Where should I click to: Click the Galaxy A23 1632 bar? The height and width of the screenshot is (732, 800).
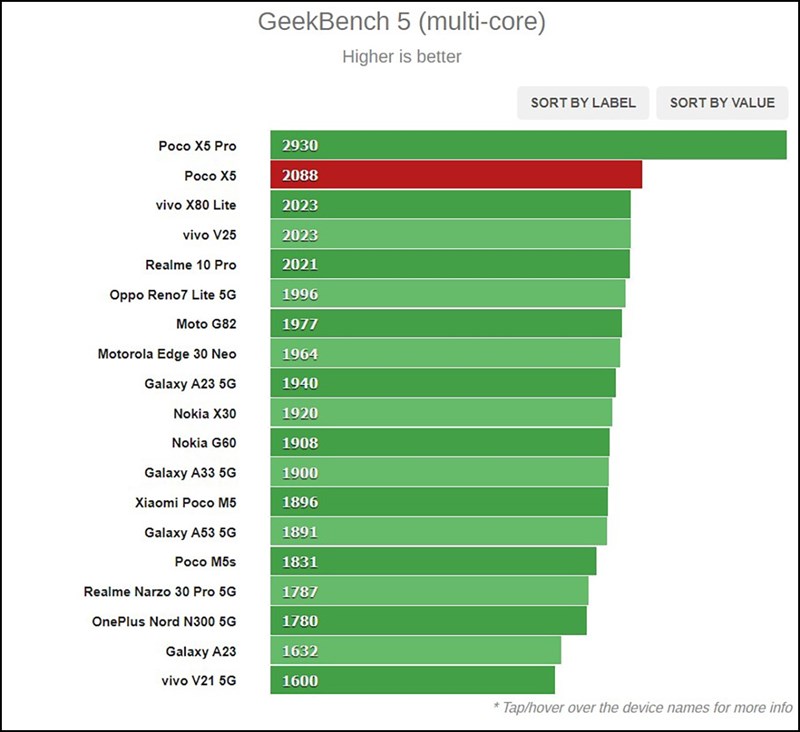click(x=415, y=651)
